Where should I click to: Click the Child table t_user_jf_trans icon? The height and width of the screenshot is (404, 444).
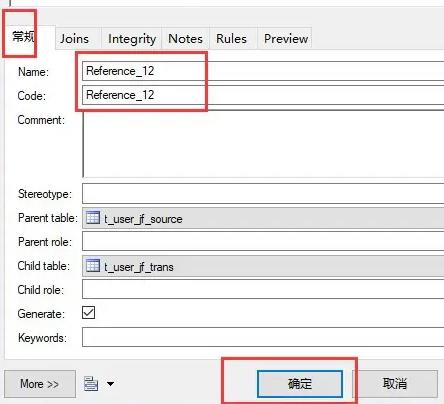click(93, 266)
